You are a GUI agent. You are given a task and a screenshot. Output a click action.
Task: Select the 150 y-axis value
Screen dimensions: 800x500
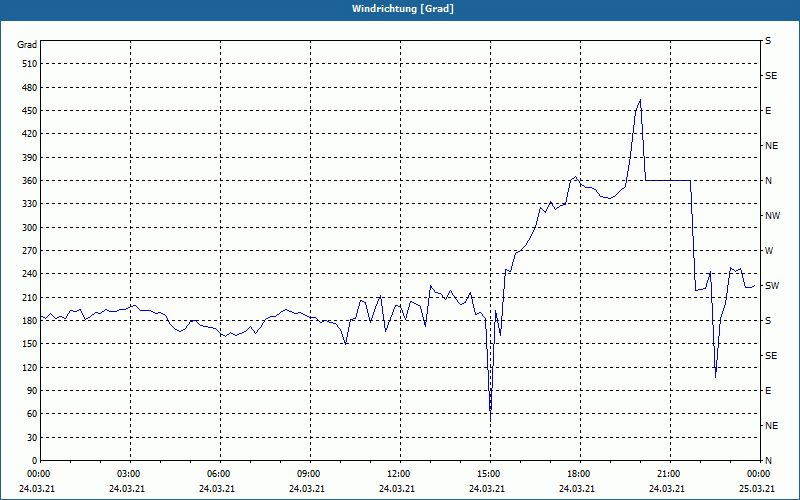(x=30, y=344)
